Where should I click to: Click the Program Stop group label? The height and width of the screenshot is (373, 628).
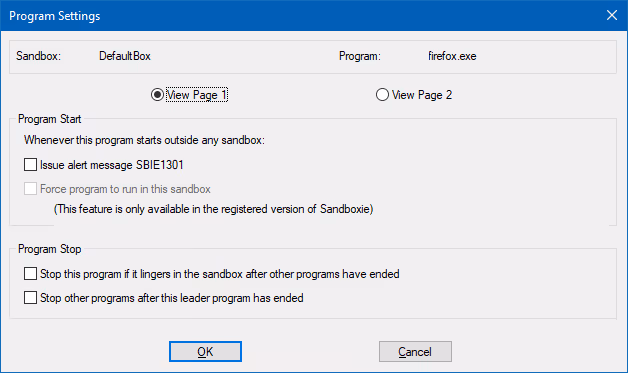[50, 249]
